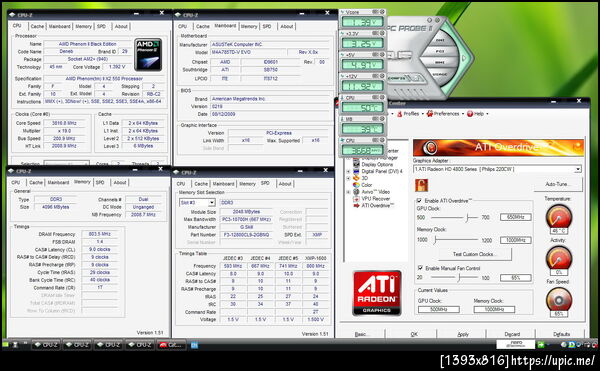Click the Discard button in Catalyst
The height and width of the screenshot is (371, 600).
512,334
